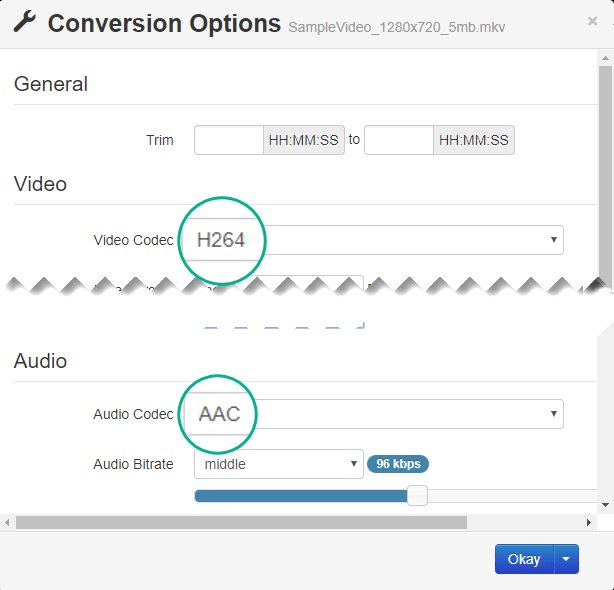Click the first HH:MM:SS label after Trim

coord(303,140)
